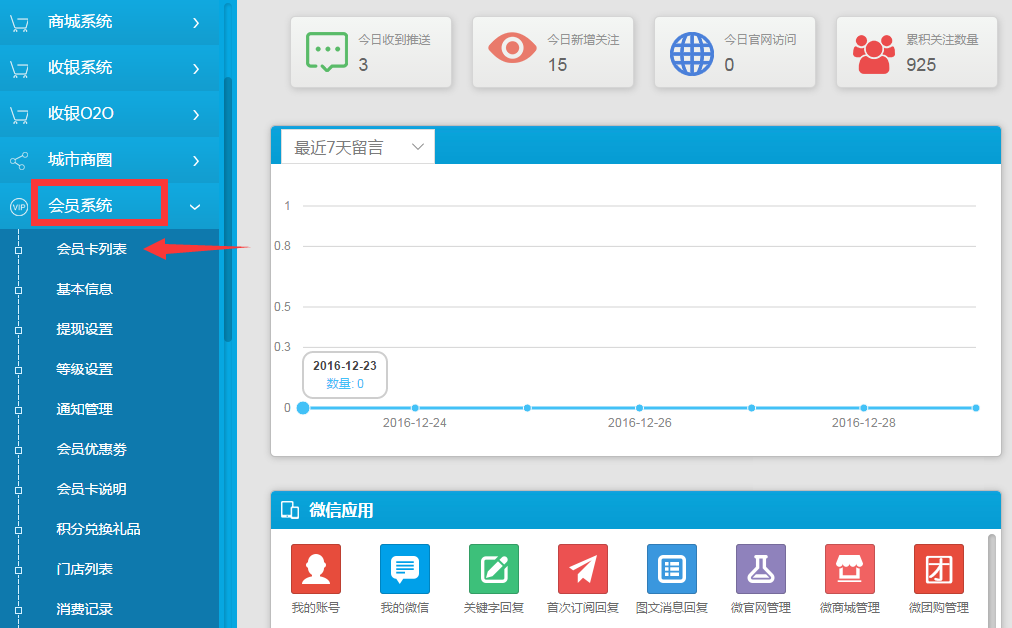Open the 微商城管理 store icon
This screenshot has width=1012, height=628.
click(849, 569)
